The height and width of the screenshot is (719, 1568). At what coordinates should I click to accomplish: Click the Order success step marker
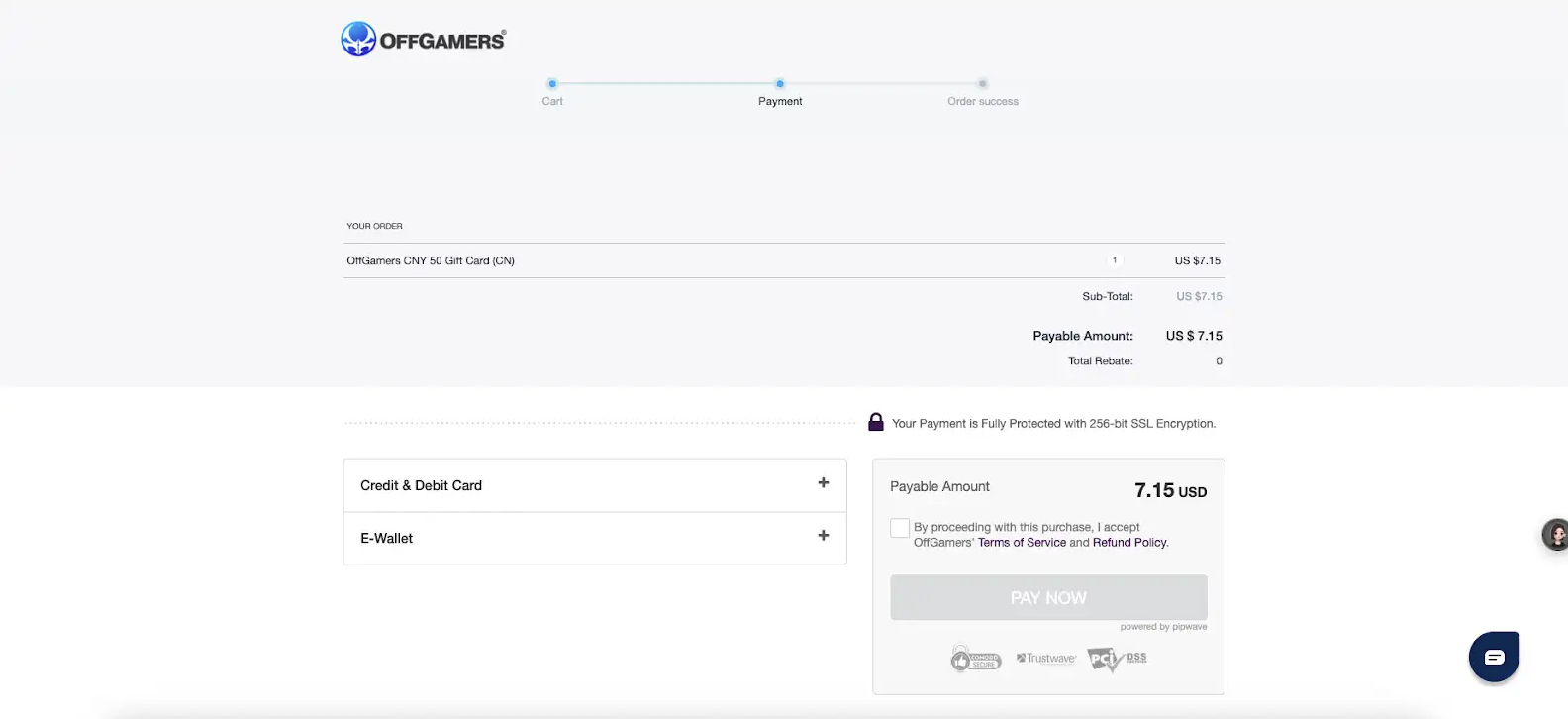pyautogui.click(x=982, y=84)
